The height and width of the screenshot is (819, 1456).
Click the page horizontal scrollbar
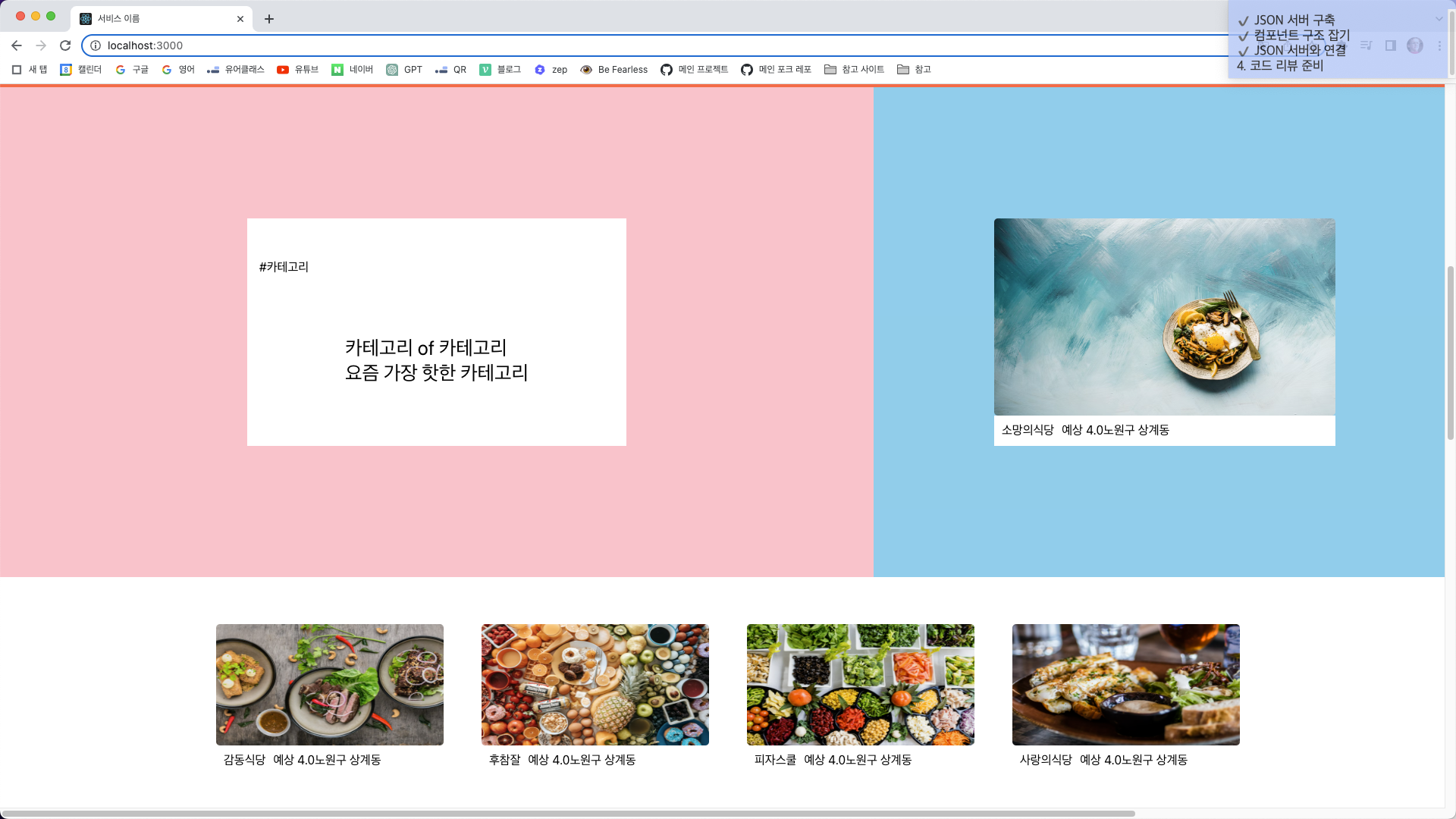tap(567, 814)
